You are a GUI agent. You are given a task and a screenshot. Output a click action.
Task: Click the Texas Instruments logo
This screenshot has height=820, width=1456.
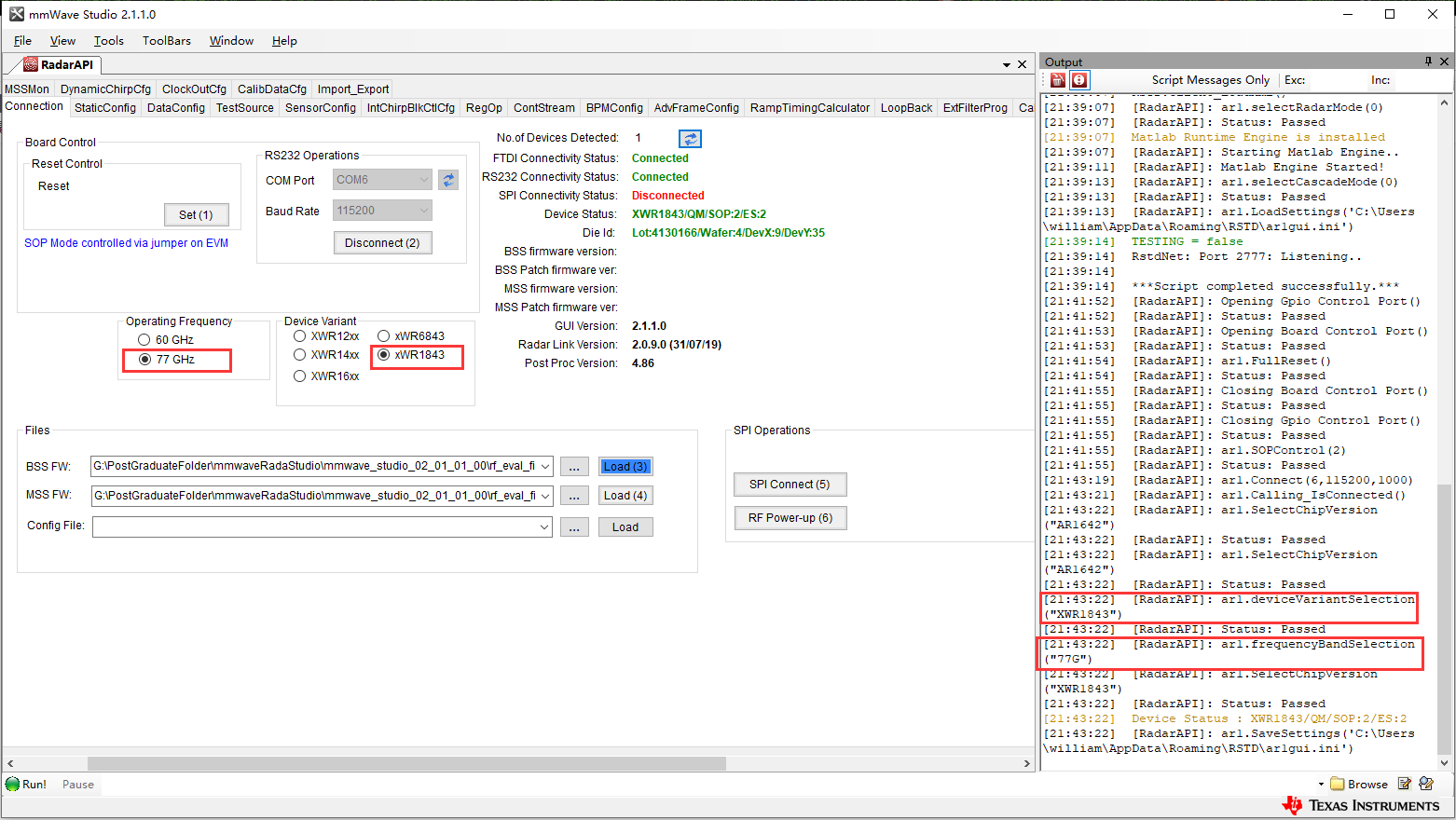click(x=1361, y=805)
